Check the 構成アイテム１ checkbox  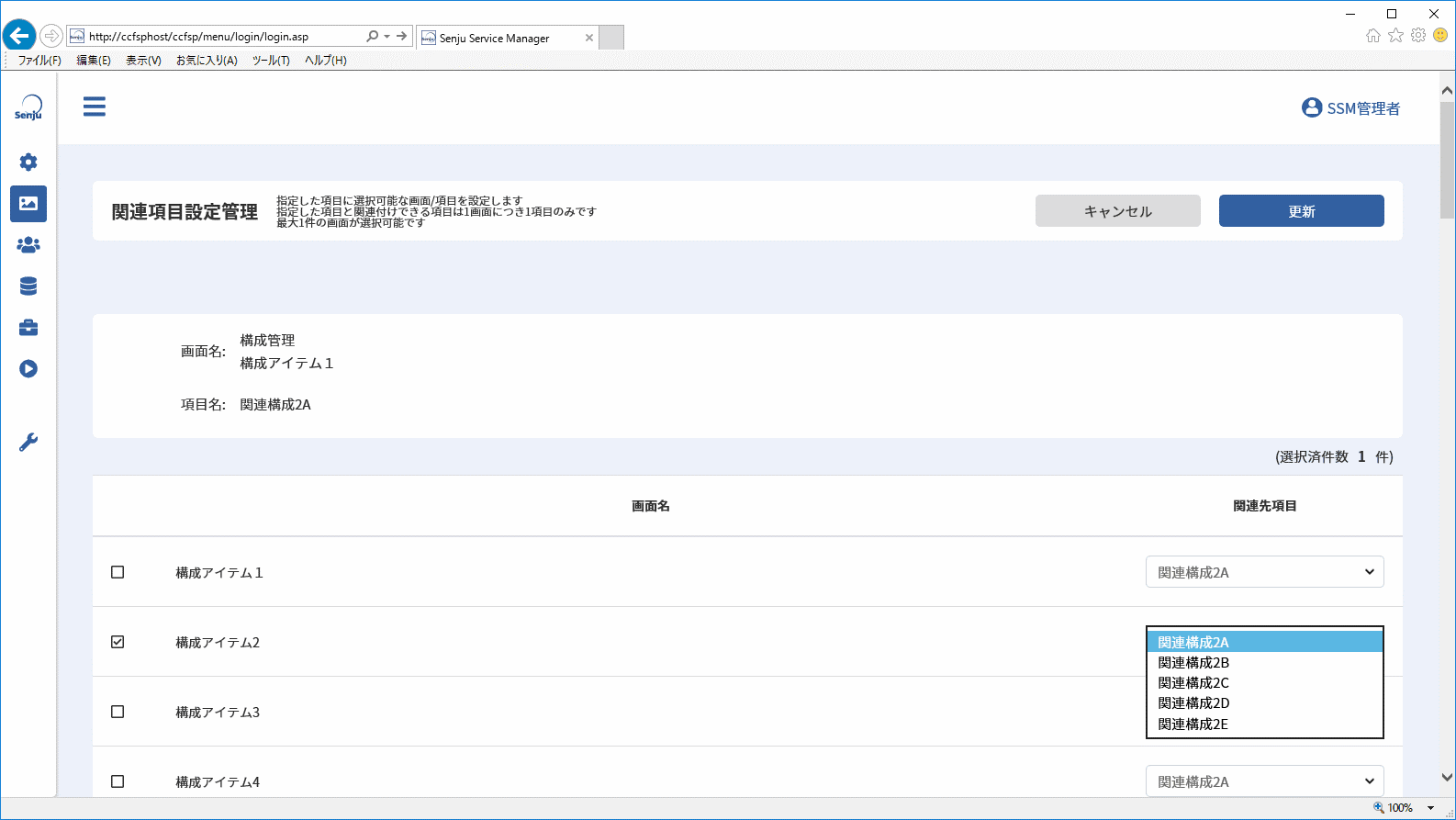[x=118, y=572]
